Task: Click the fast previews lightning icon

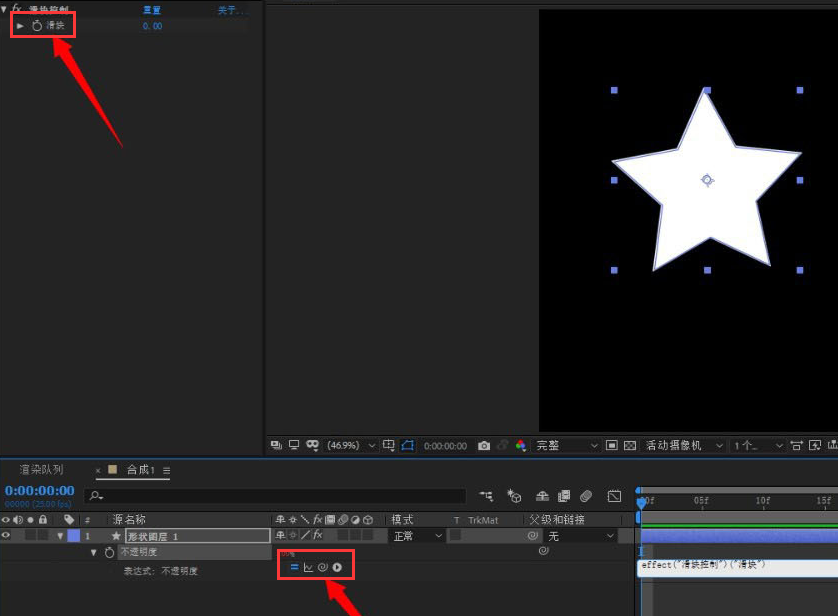Action: pos(814,446)
